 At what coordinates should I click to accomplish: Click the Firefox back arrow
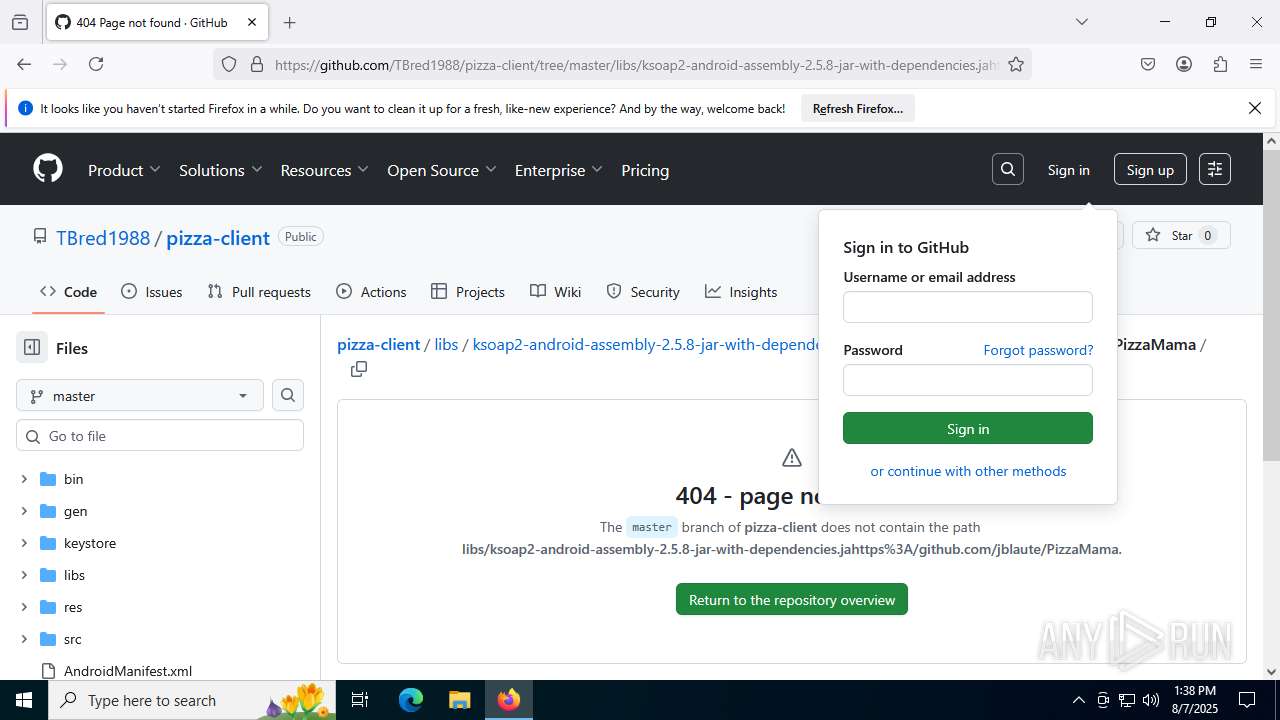pos(24,64)
